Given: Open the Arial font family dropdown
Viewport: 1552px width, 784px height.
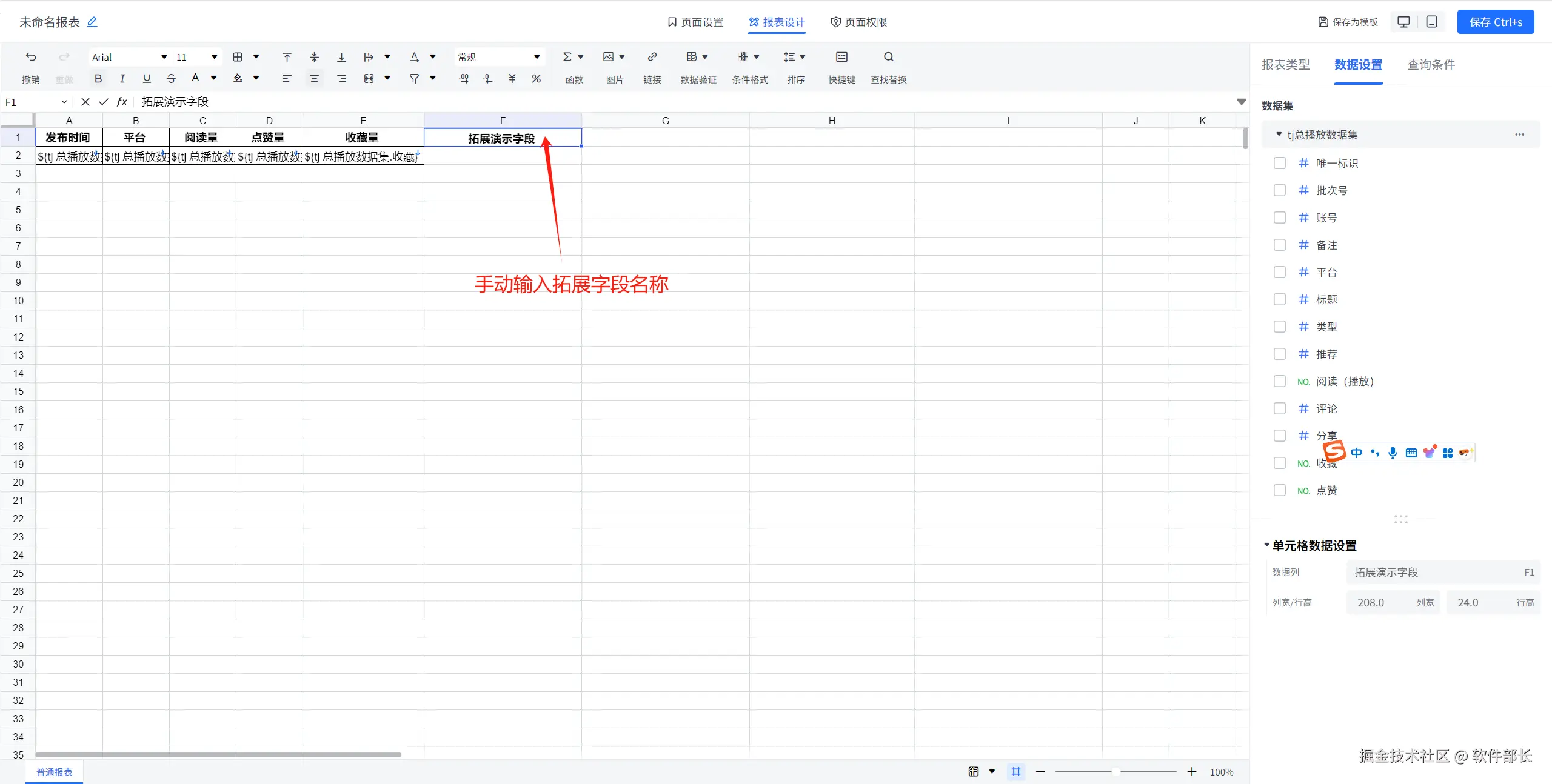Looking at the screenshot, I should [x=164, y=57].
